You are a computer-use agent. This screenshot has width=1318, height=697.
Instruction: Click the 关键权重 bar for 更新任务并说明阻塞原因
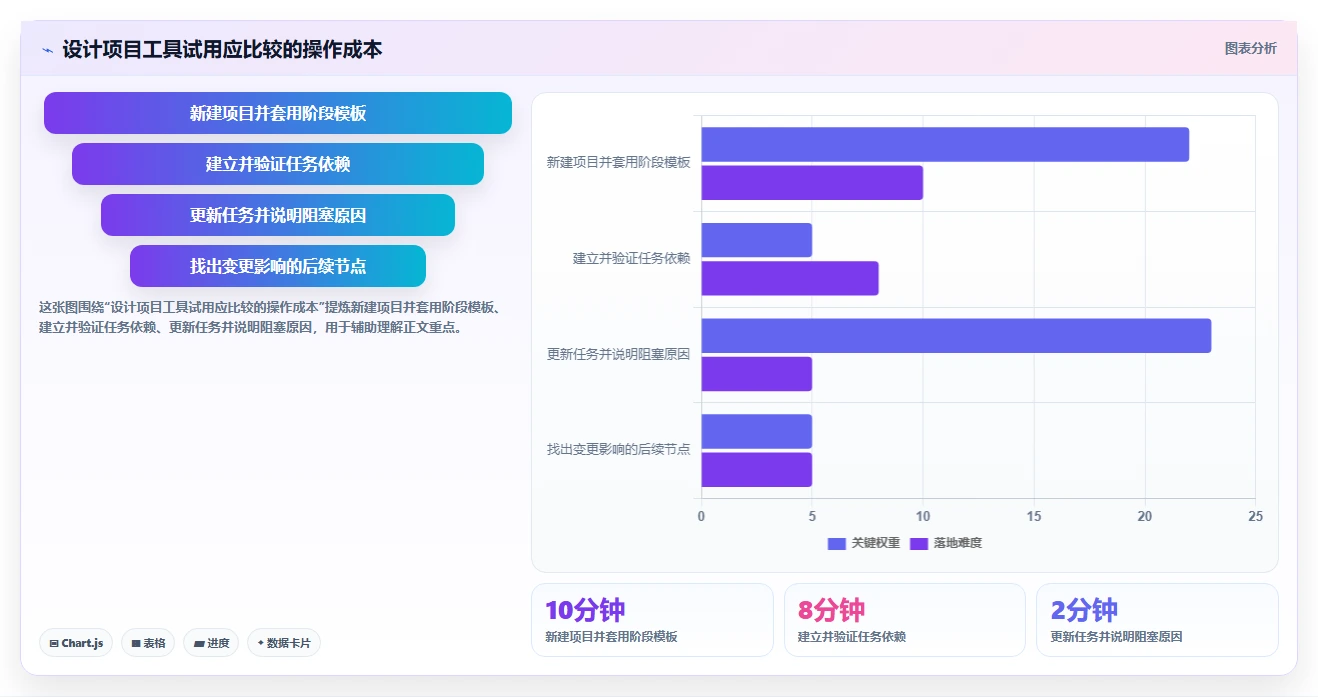(x=956, y=336)
